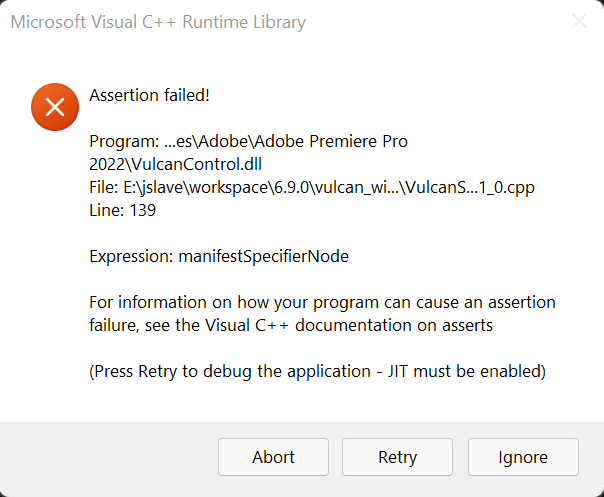This screenshot has width=604, height=497.
Task: Click the Line: 139 text
Action: pos(122,210)
